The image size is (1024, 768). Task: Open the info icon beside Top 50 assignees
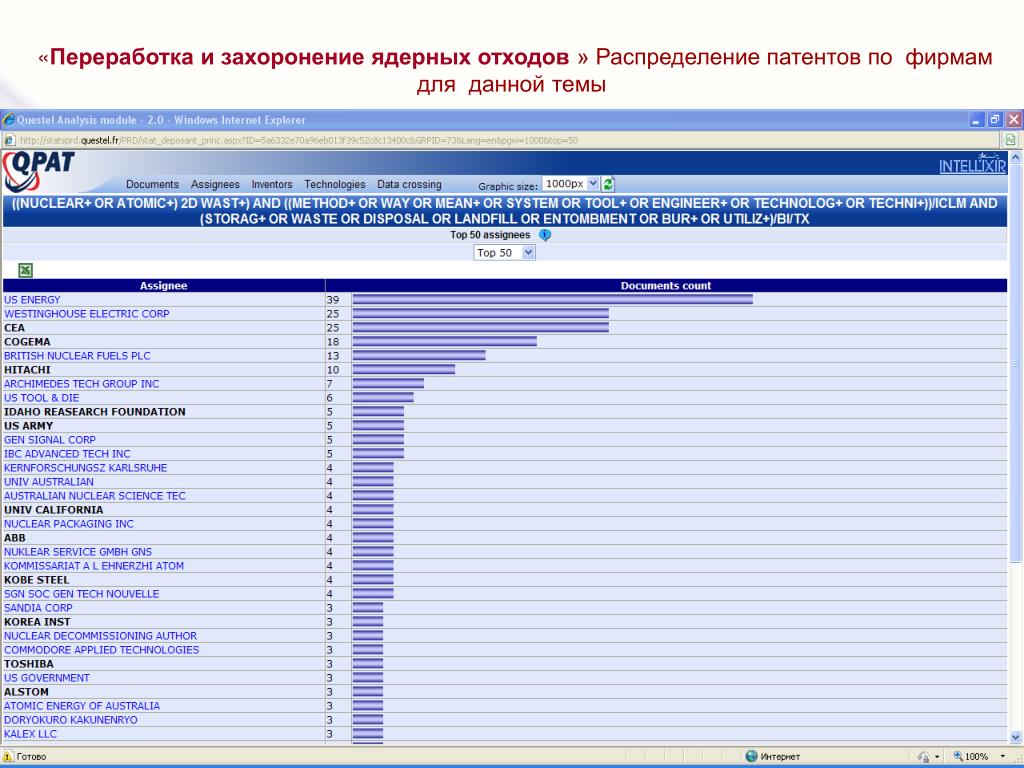(545, 235)
